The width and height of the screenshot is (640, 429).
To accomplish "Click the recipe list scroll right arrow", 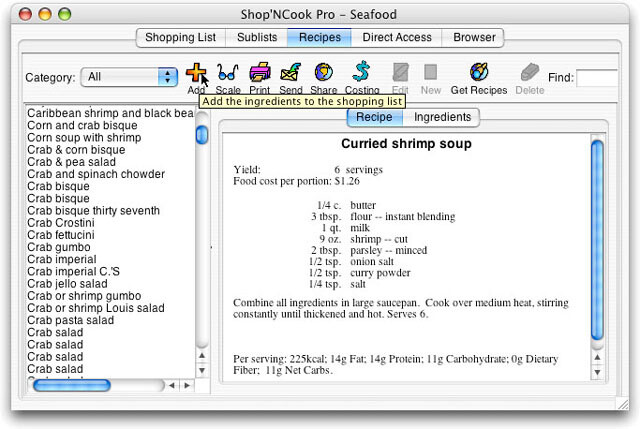I will [x=187, y=385].
